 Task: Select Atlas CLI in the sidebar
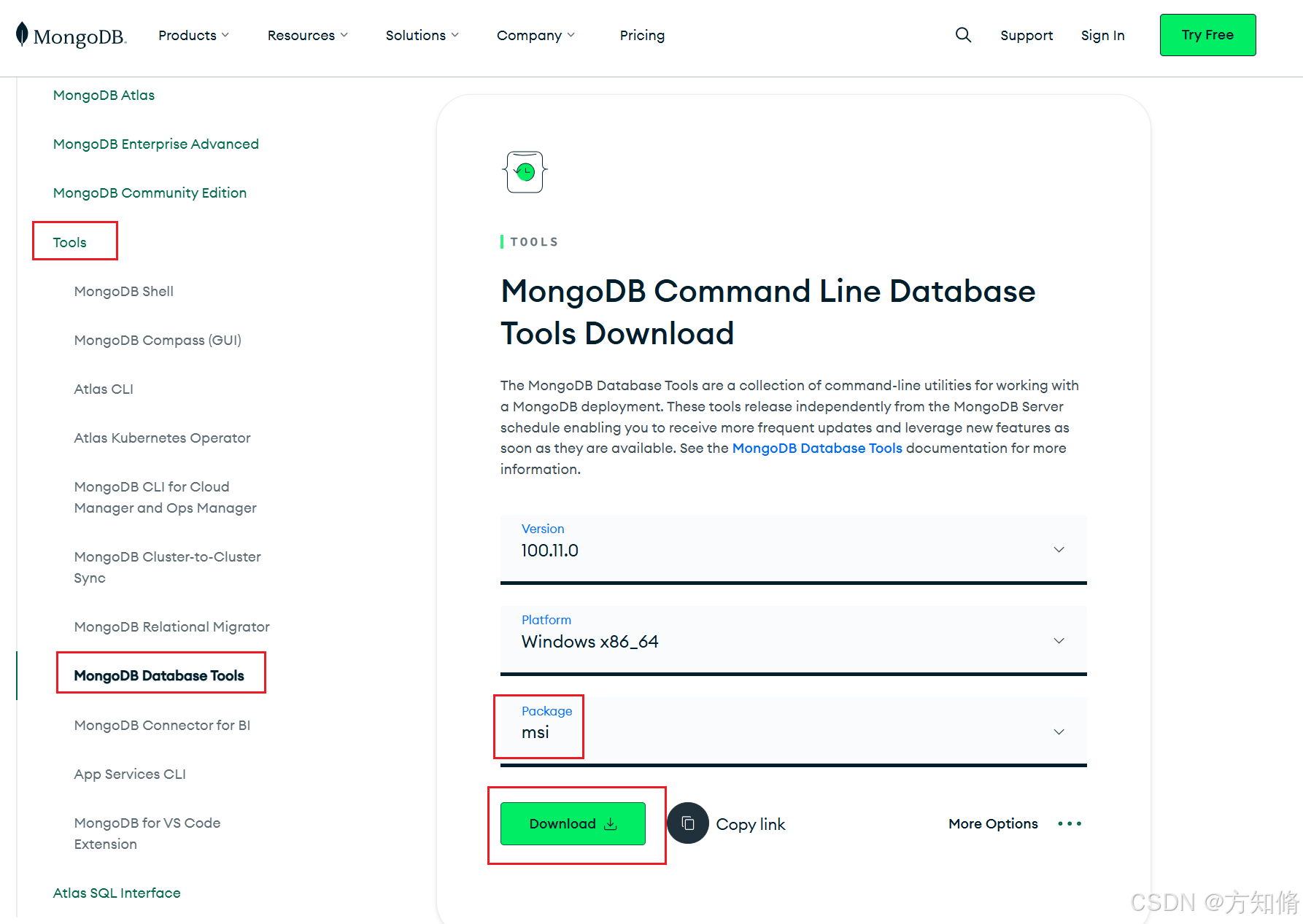pyautogui.click(x=104, y=389)
